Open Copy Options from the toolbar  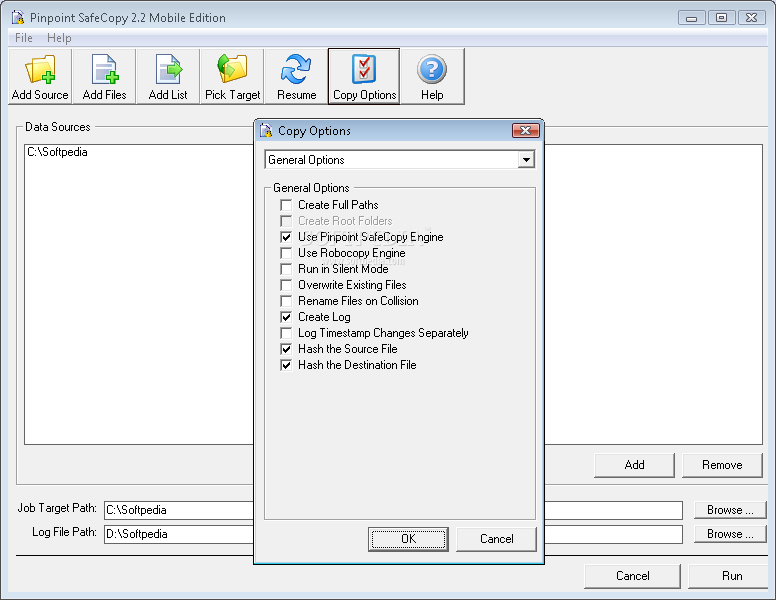(364, 76)
